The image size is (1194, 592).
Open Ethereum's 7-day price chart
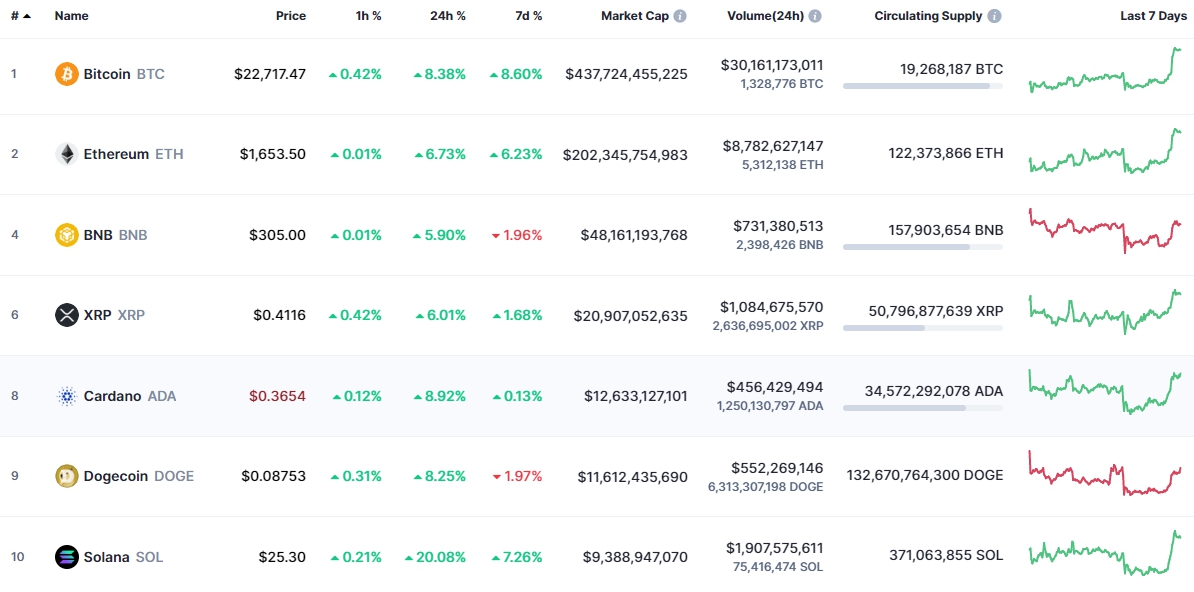click(x=1105, y=151)
